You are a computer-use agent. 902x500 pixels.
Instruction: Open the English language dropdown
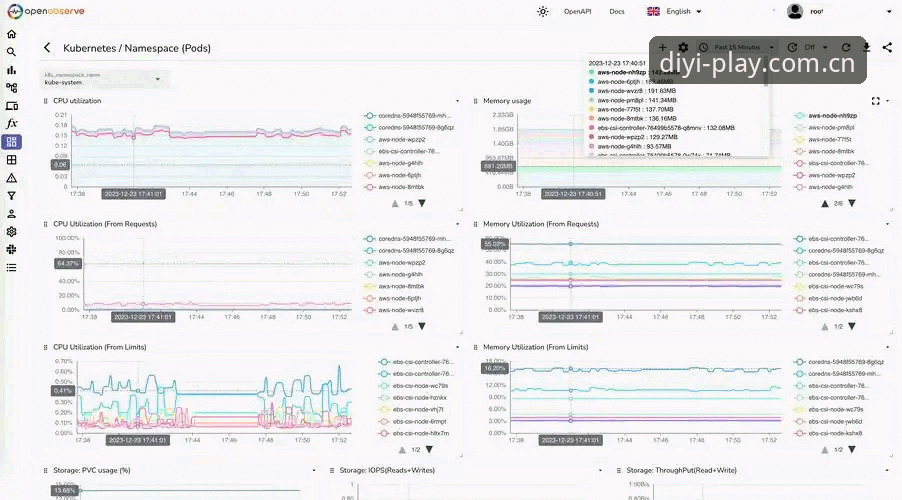point(674,12)
